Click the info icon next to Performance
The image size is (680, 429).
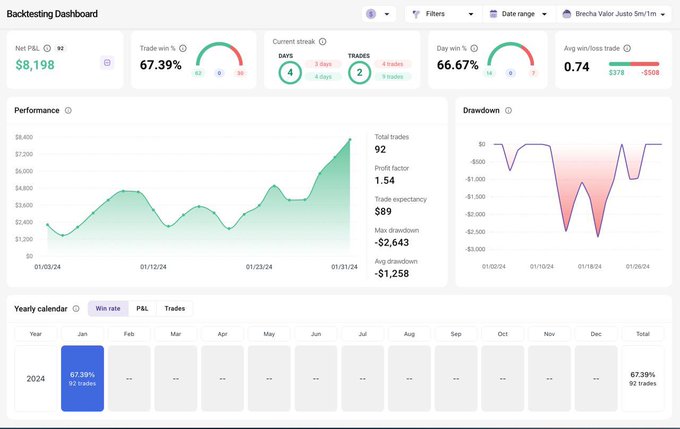[68, 111]
